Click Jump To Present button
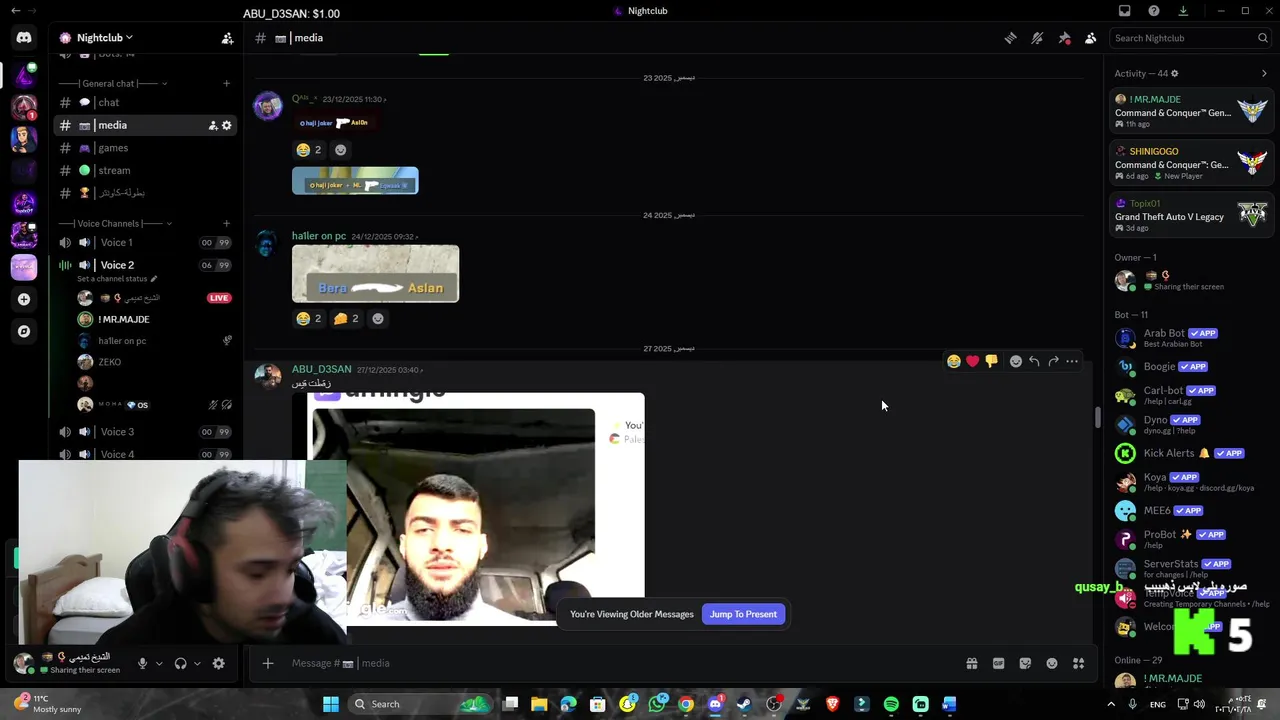The height and width of the screenshot is (720, 1280). (743, 614)
